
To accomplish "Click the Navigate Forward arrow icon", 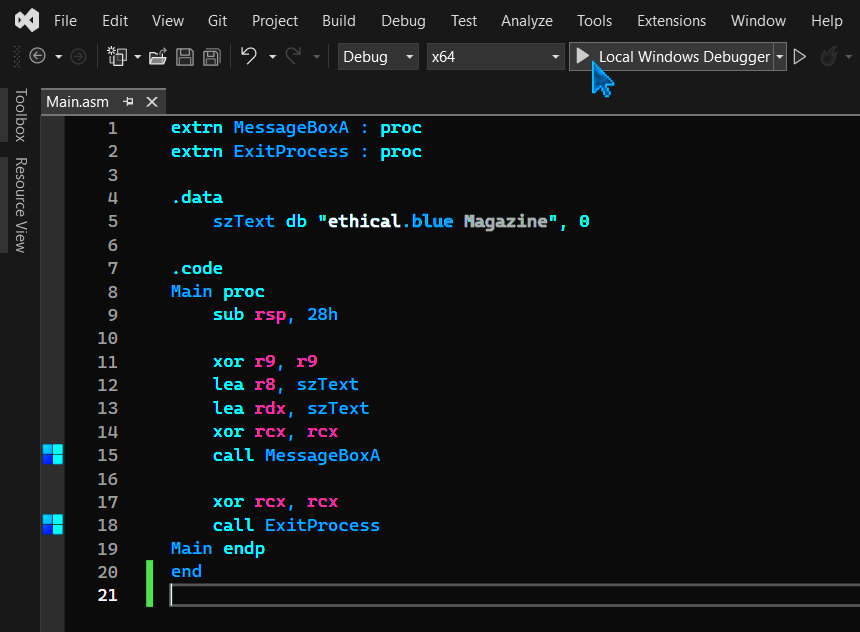I will pos(78,56).
